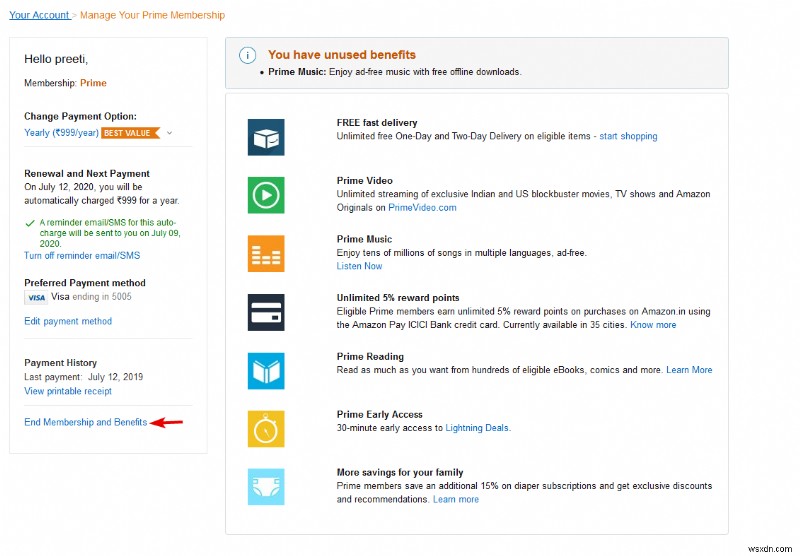Click the Prime Music benefit title

[x=364, y=239]
